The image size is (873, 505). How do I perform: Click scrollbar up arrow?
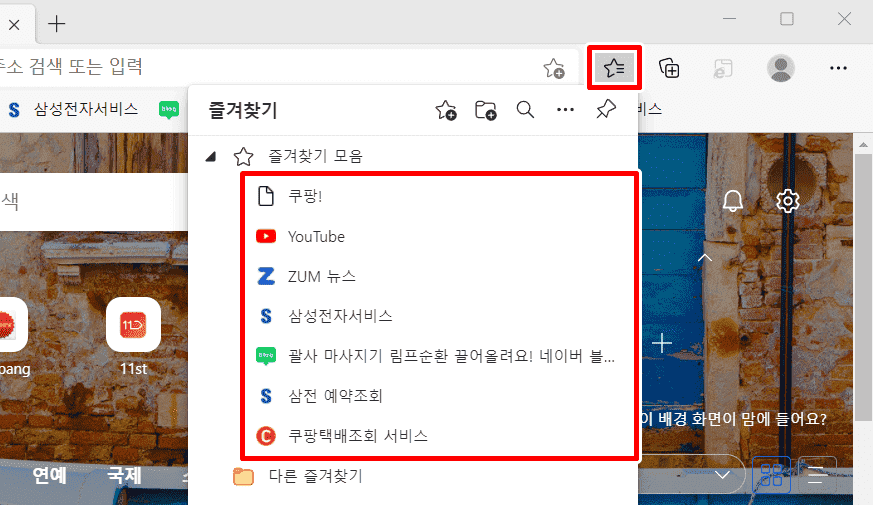click(863, 145)
